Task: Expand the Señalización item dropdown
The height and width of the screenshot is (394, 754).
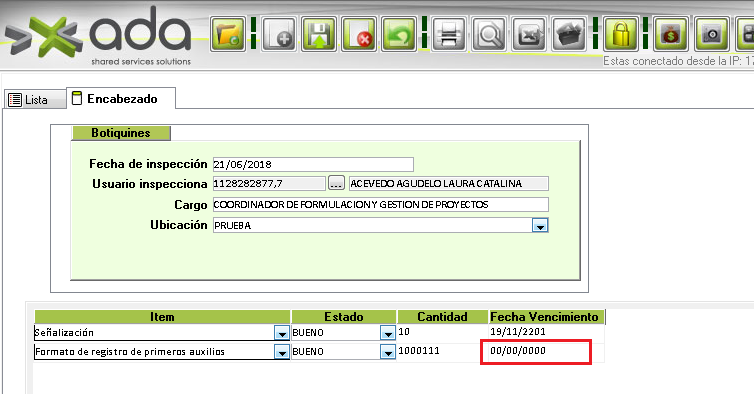Action: click(282, 332)
